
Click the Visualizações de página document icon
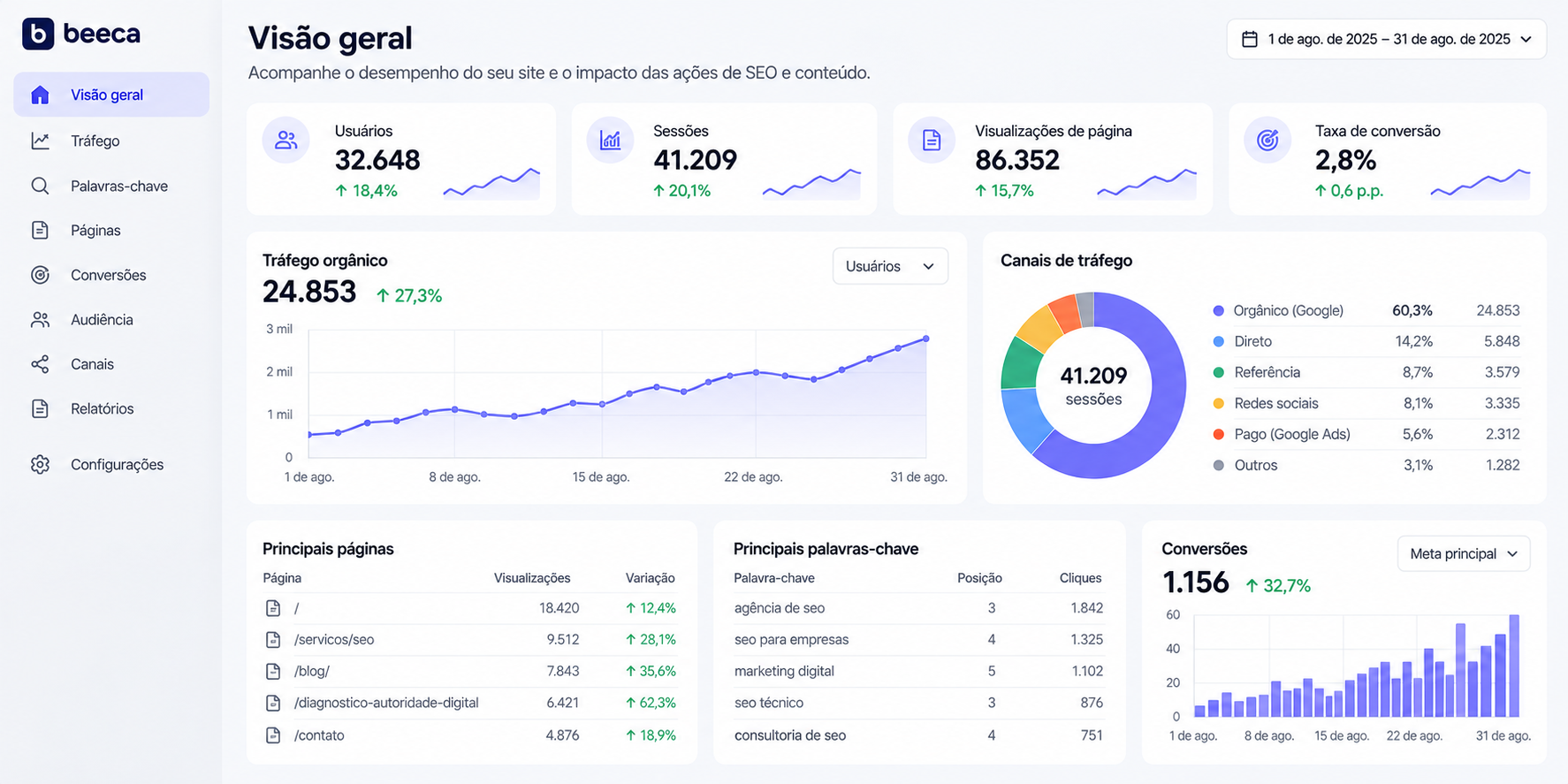932,140
